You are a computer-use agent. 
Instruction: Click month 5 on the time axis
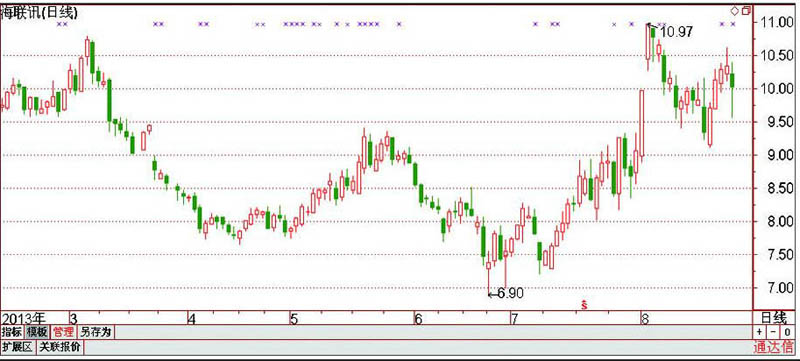pyautogui.click(x=294, y=319)
